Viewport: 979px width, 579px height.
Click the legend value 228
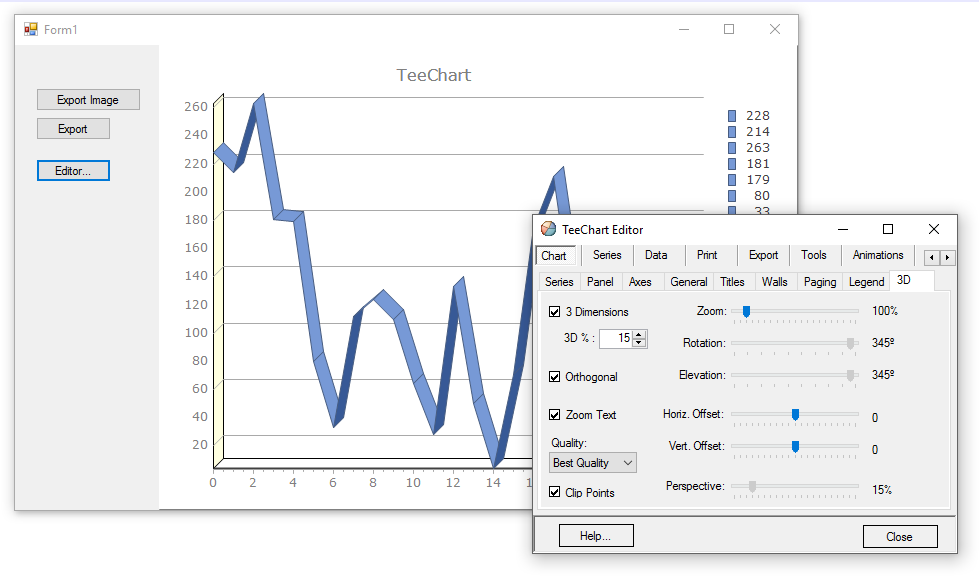click(757, 116)
